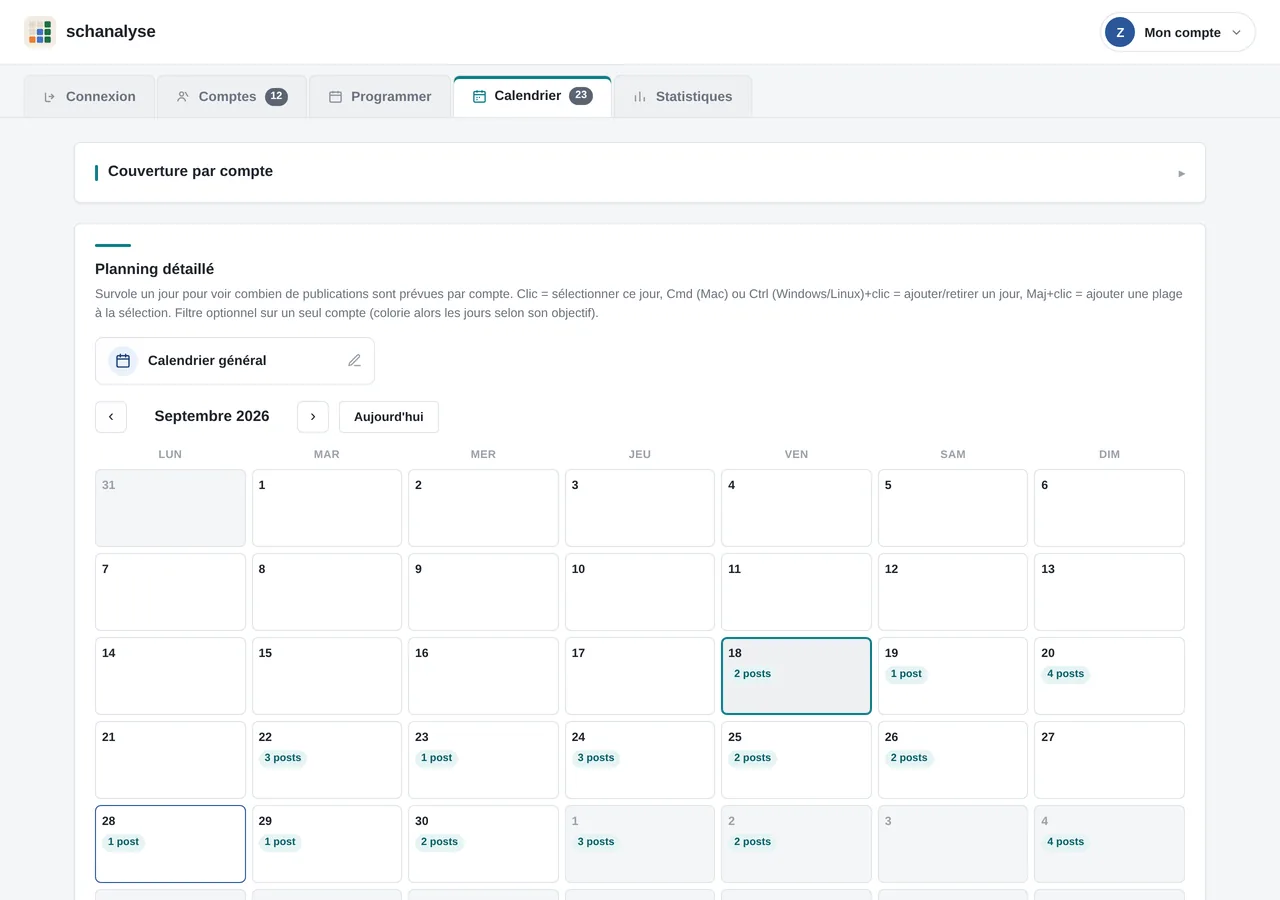Select September 4 in the calendar
1280x900 pixels.
coord(796,508)
